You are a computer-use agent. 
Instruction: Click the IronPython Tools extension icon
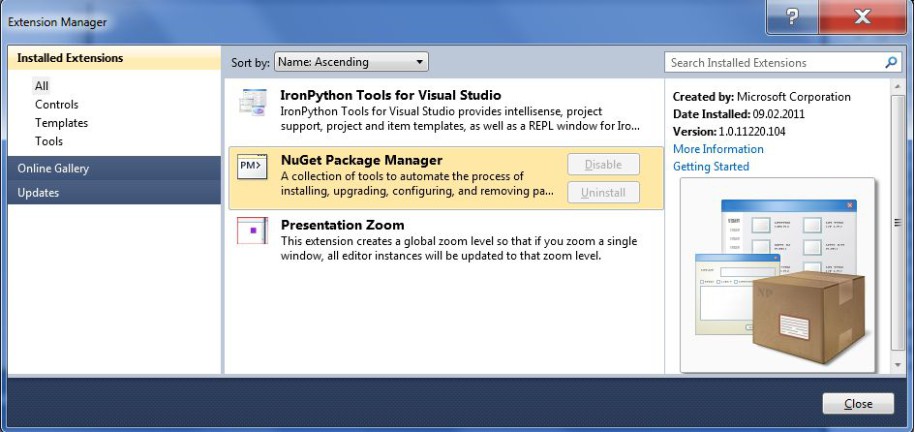tap(253, 102)
